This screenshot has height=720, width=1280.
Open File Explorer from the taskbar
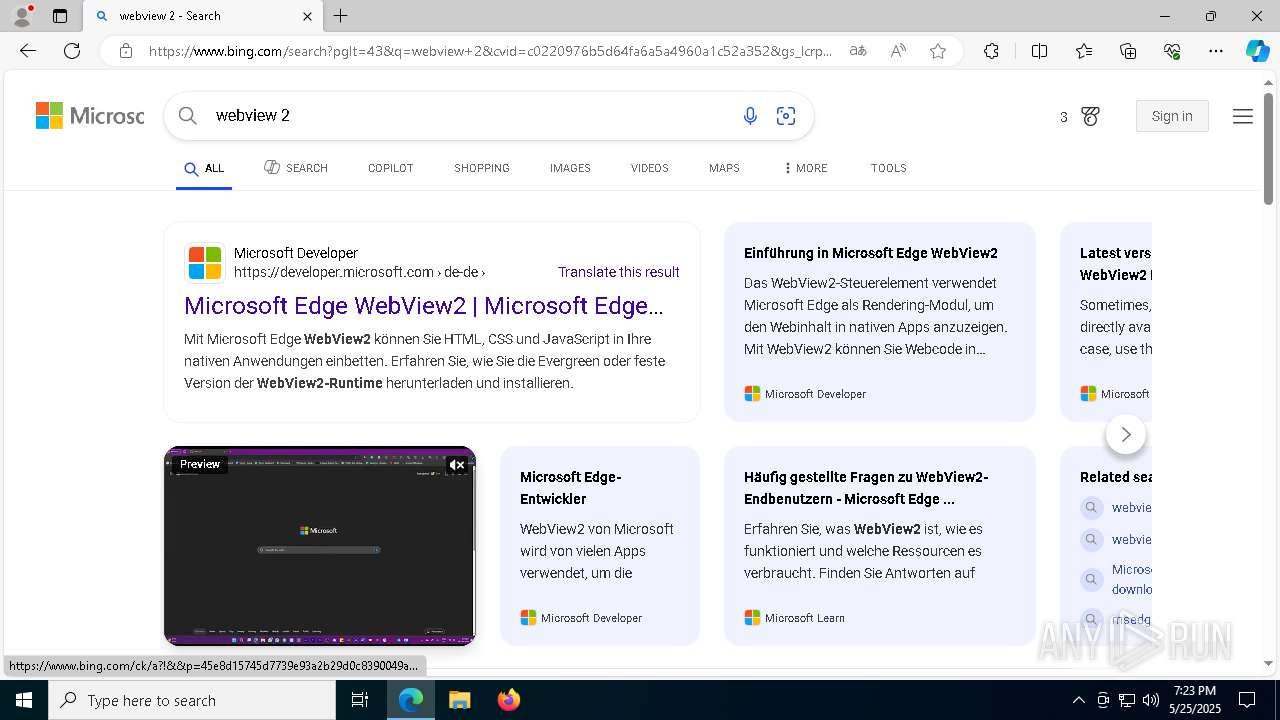pos(459,700)
